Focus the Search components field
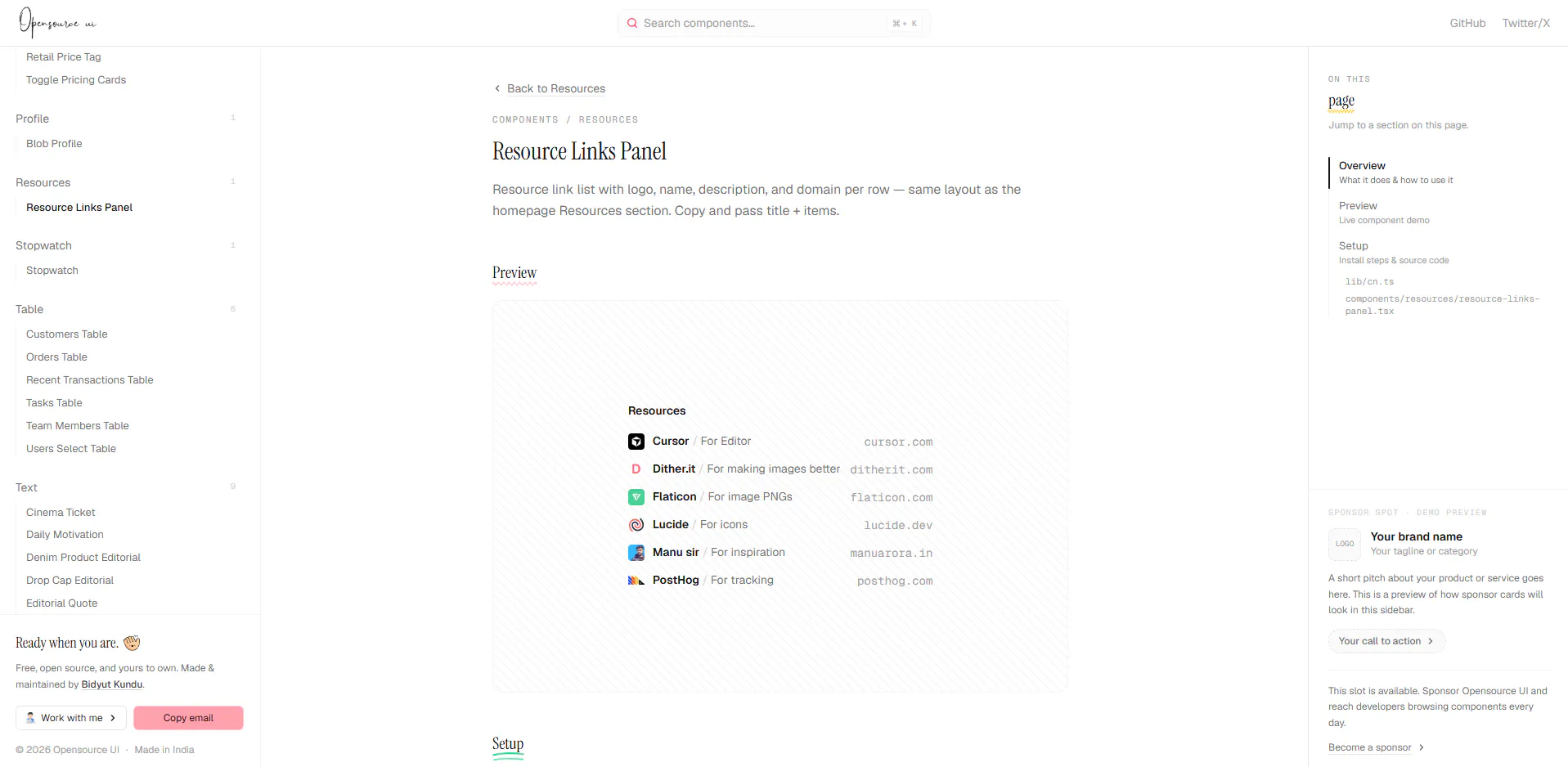This screenshot has width=1568, height=767. [773, 23]
